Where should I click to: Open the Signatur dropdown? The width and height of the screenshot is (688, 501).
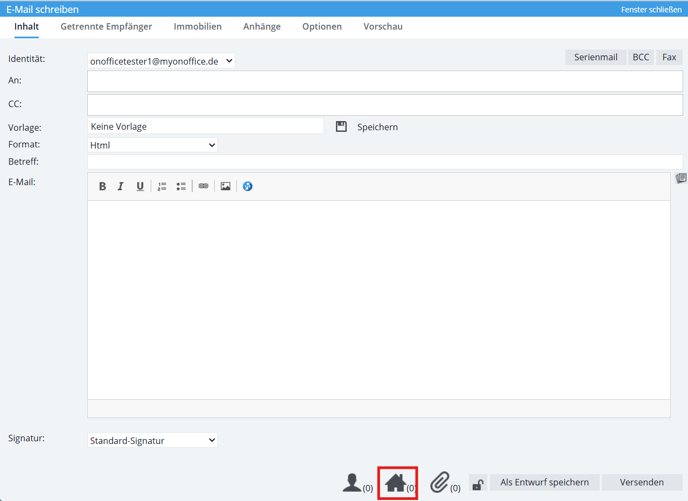[x=152, y=440]
